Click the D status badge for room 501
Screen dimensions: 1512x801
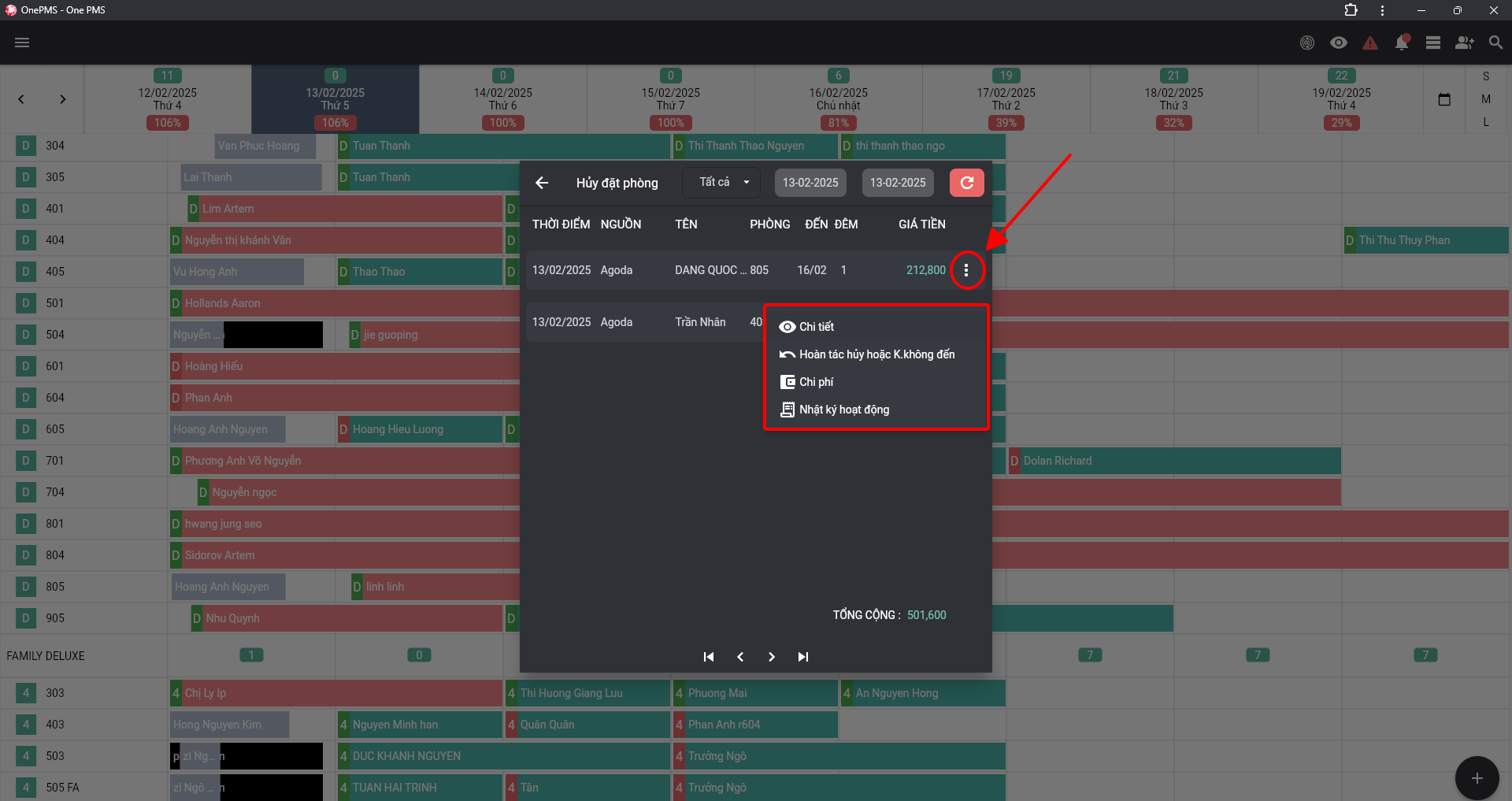pyautogui.click(x=26, y=303)
